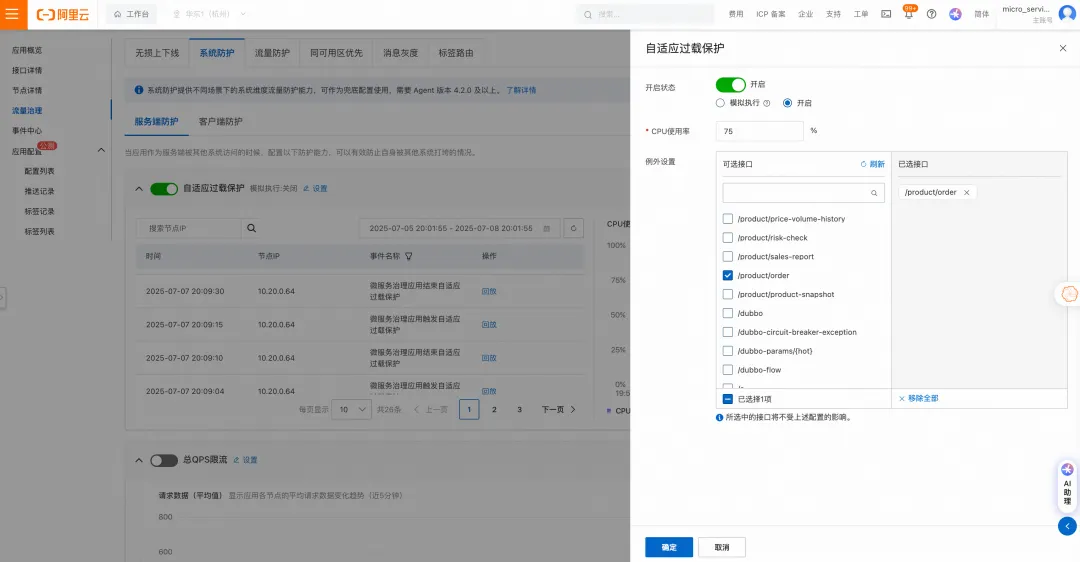1080x562 pixels.
Task: Click the 事件名称 filter funnel icon
Action: click(x=408, y=256)
